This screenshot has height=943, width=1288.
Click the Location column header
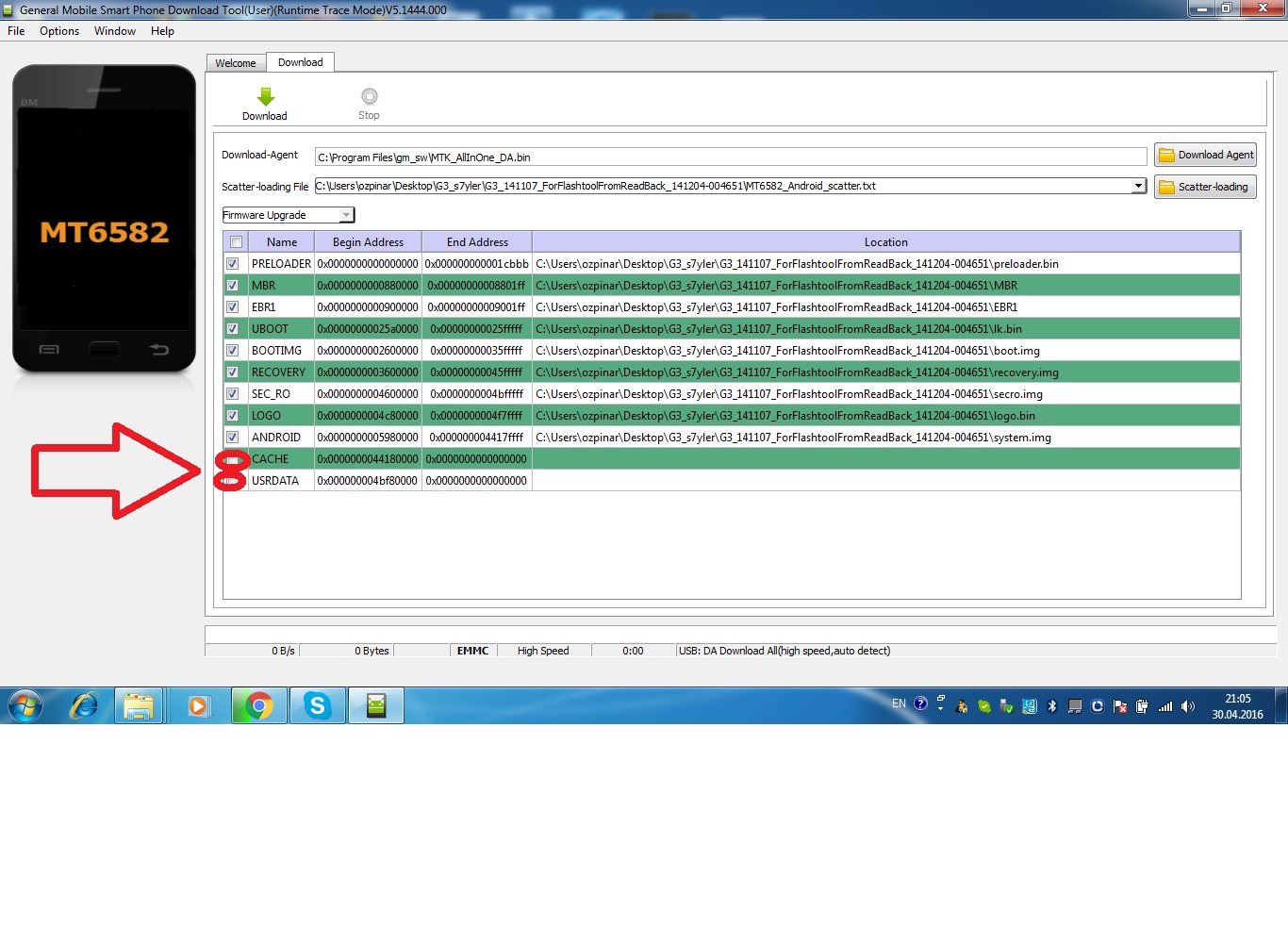[x=886, y=242]
